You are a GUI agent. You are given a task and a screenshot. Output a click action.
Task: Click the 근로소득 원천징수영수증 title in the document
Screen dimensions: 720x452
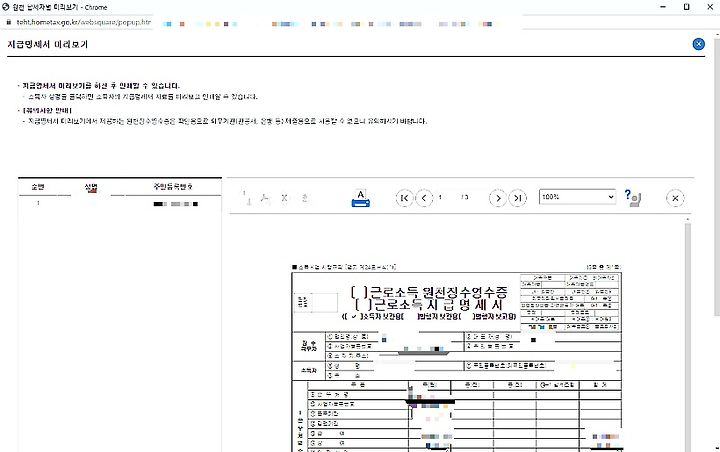(x=429, y=292)
